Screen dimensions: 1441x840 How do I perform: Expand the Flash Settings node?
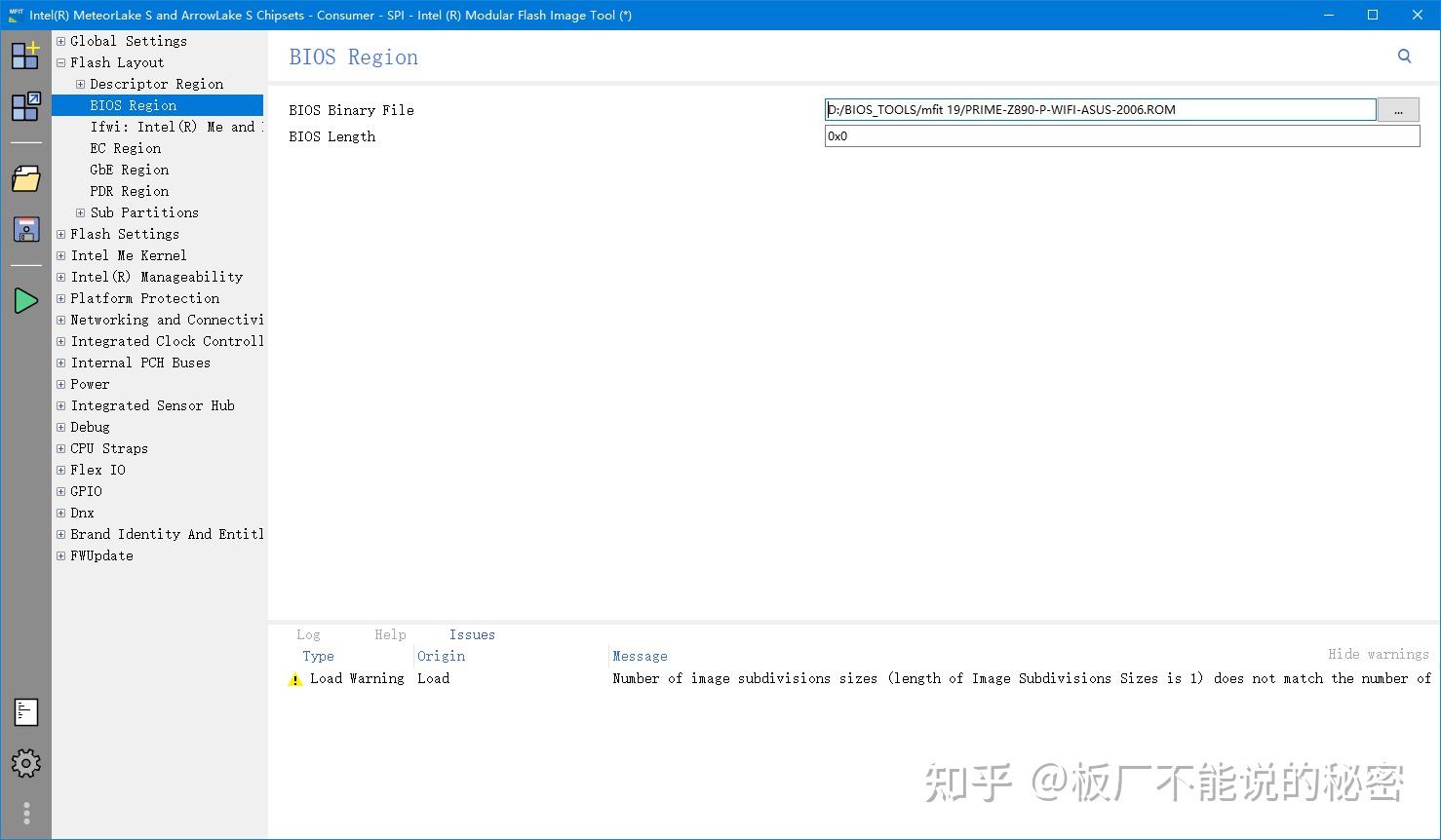tap(61, 234)
